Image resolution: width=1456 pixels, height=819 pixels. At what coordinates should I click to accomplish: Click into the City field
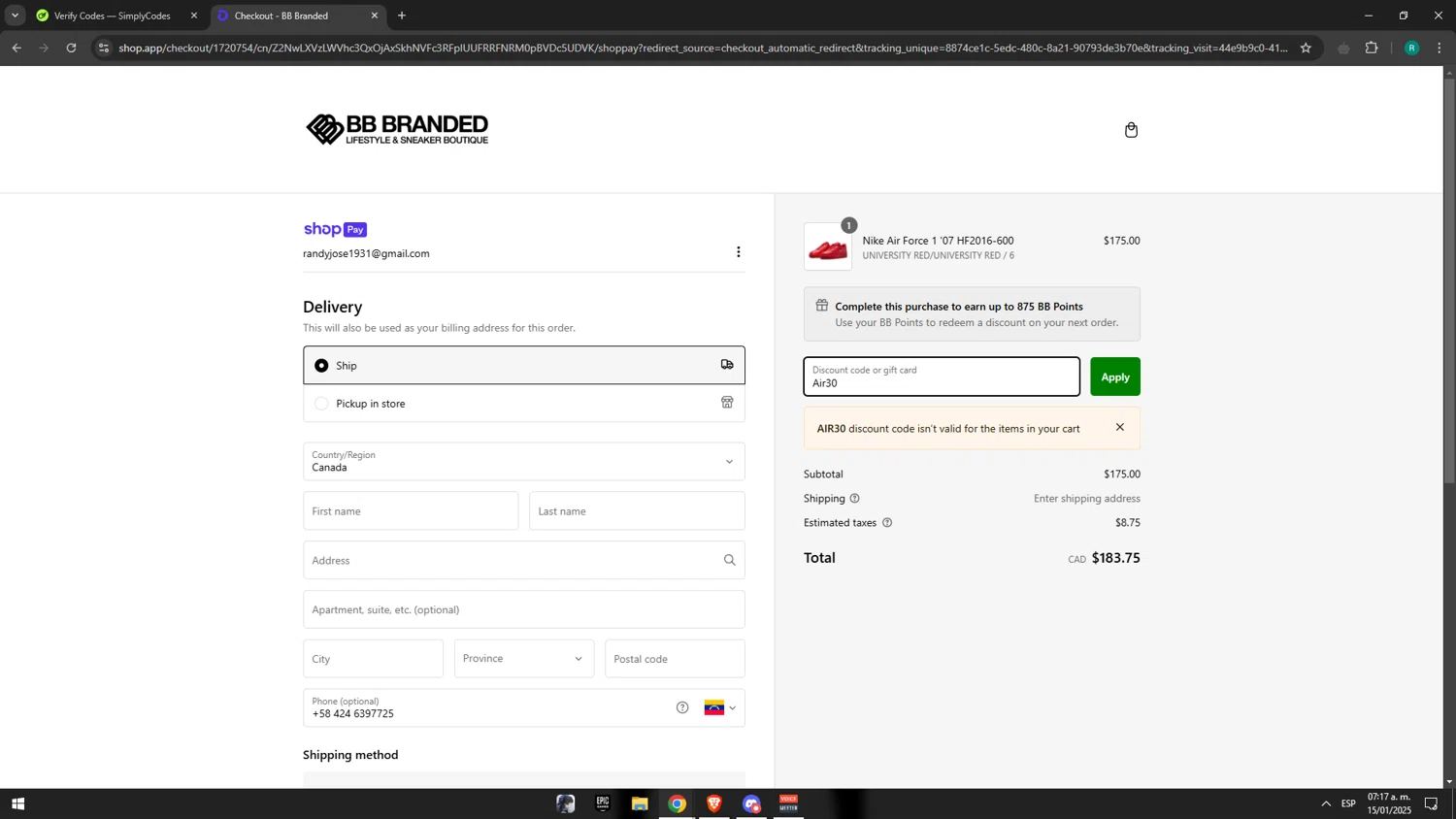click(x=373, y=659)
